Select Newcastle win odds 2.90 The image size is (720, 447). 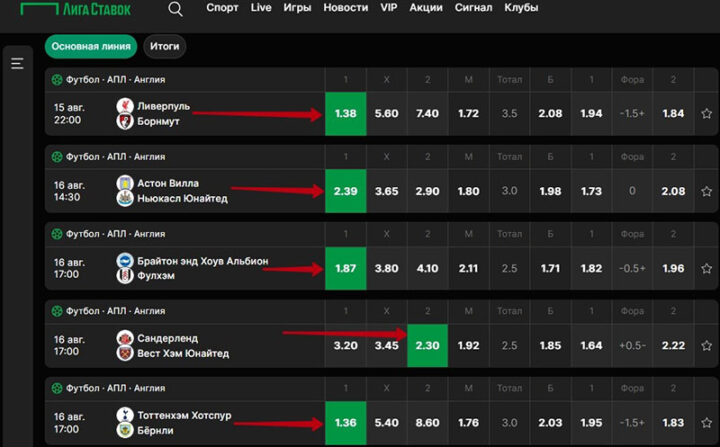tap(428, 191)
